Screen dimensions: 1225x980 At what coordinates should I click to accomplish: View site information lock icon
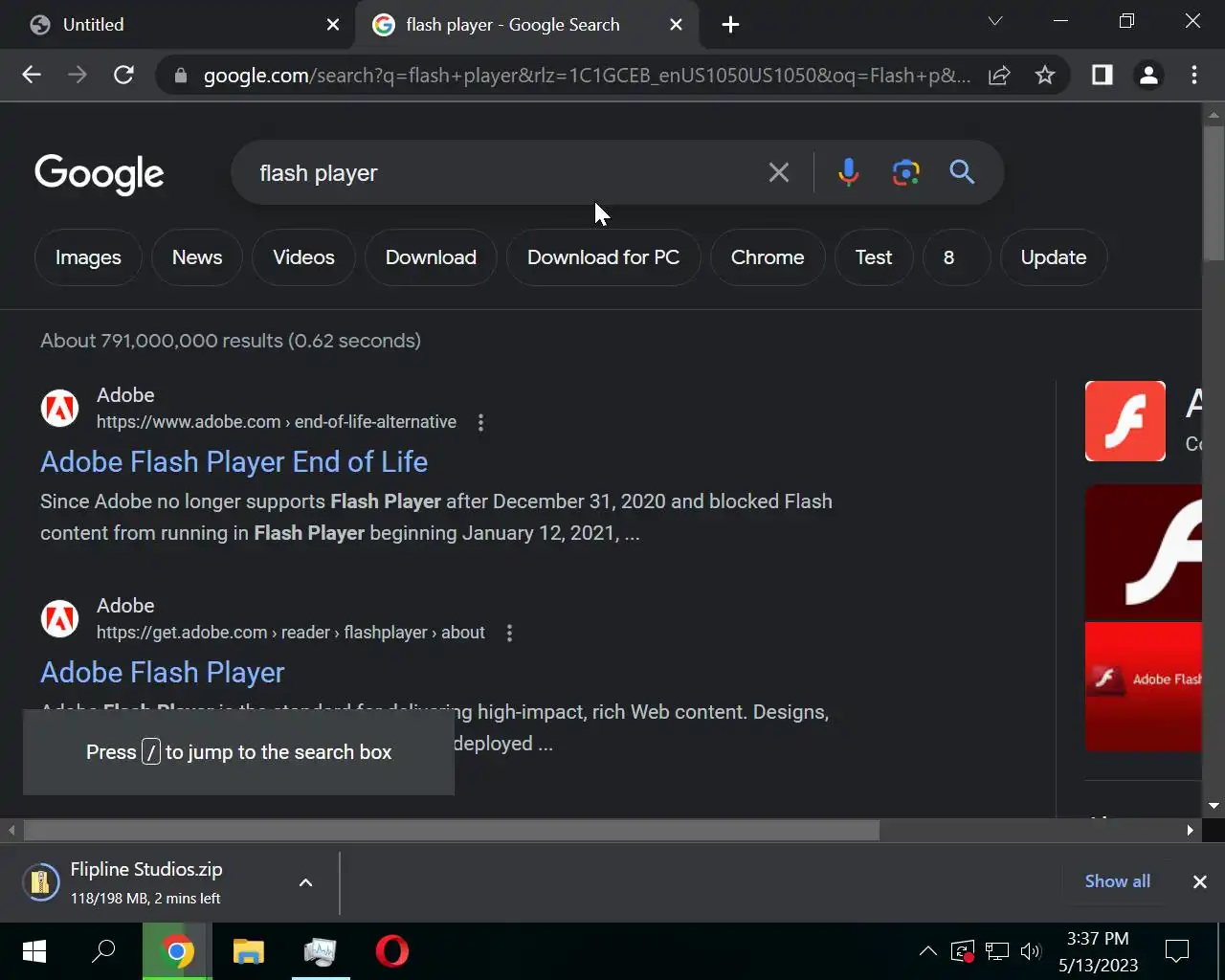pyautogui.click(x=180, y=75)
